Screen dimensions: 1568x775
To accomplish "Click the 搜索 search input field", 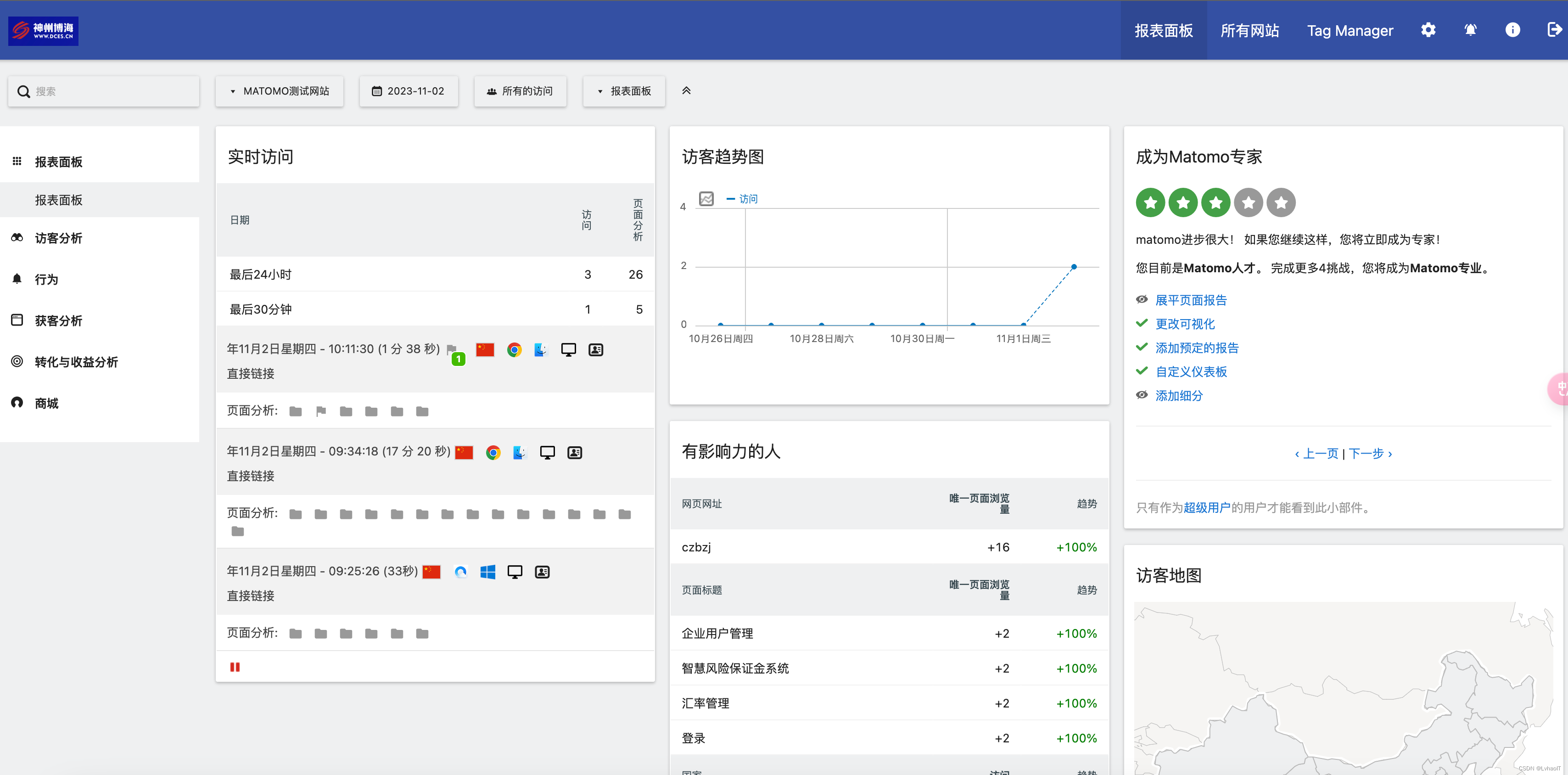I will [x=103, y=91].
